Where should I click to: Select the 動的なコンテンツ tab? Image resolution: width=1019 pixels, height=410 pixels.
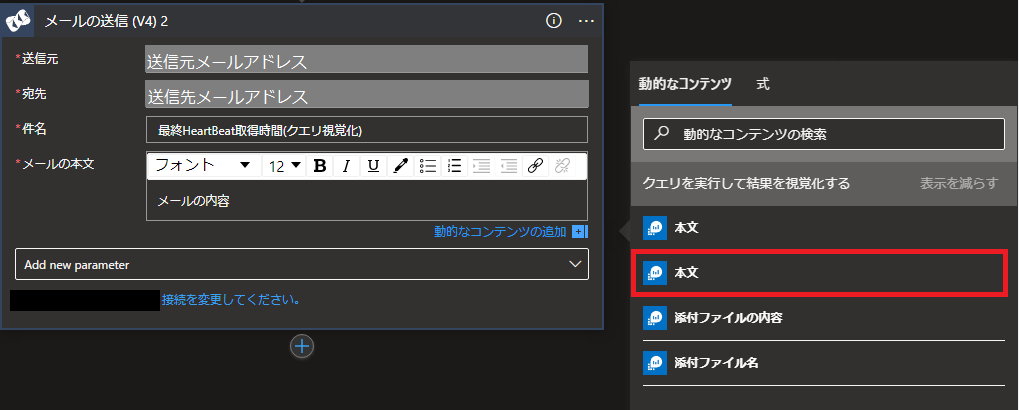tap(685, 84)
